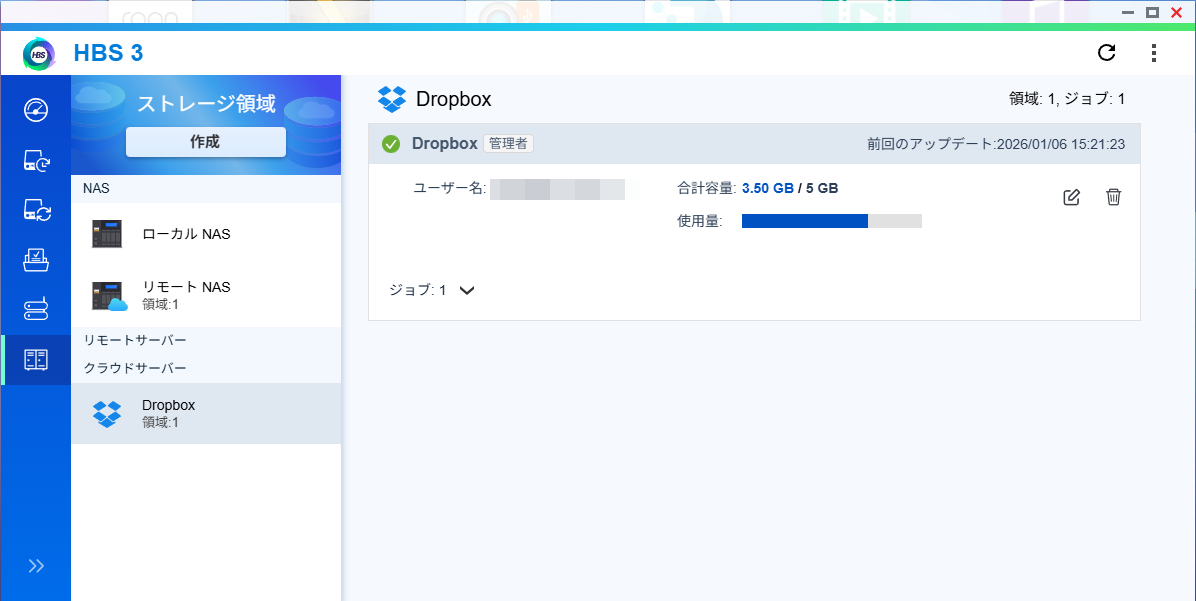Click the Dropbox logo in the sidebar list
Screen dimensions: 1196x601
tap(107, 414)
